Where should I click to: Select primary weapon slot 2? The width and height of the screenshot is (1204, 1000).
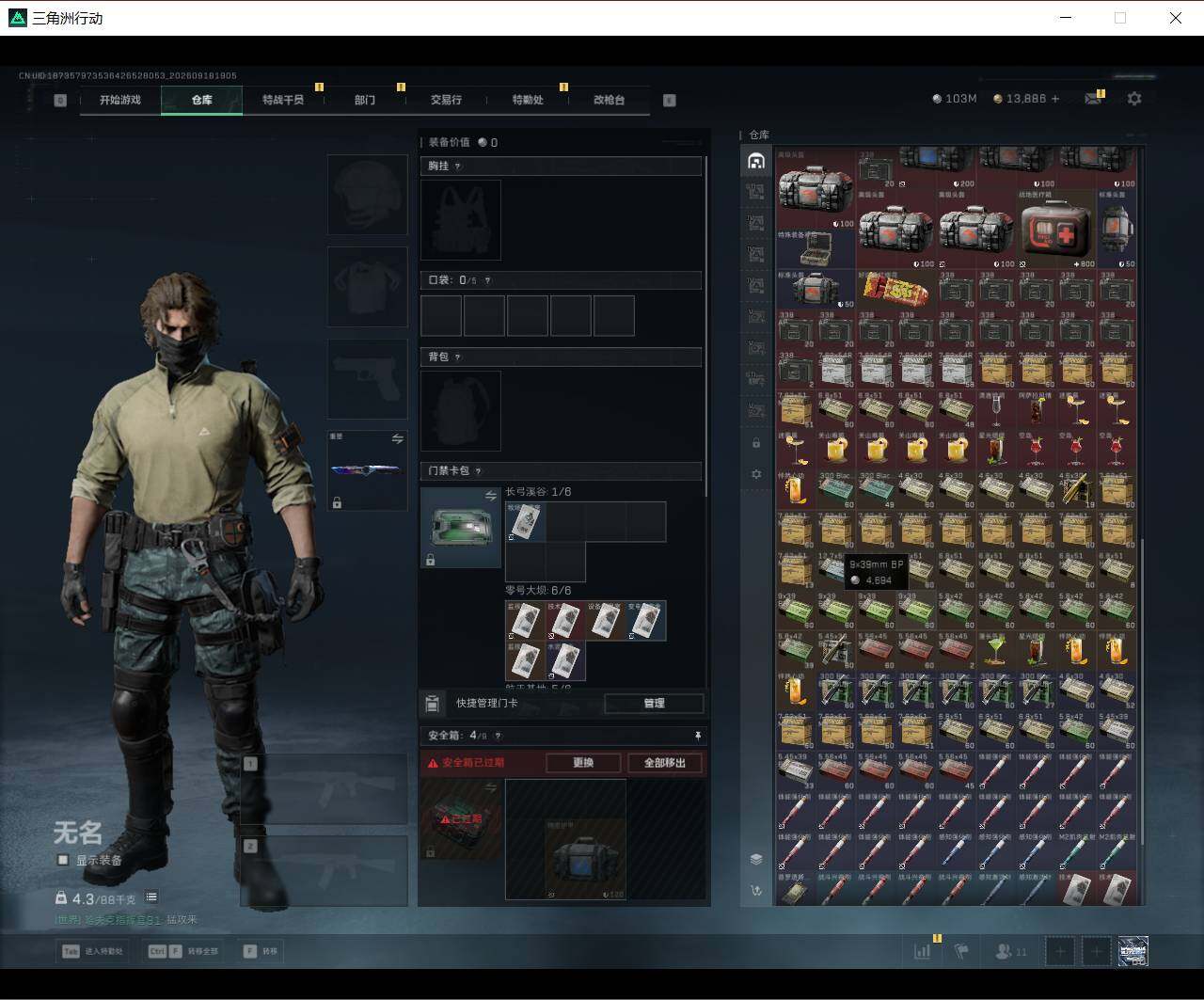click(x=324, y=871)
